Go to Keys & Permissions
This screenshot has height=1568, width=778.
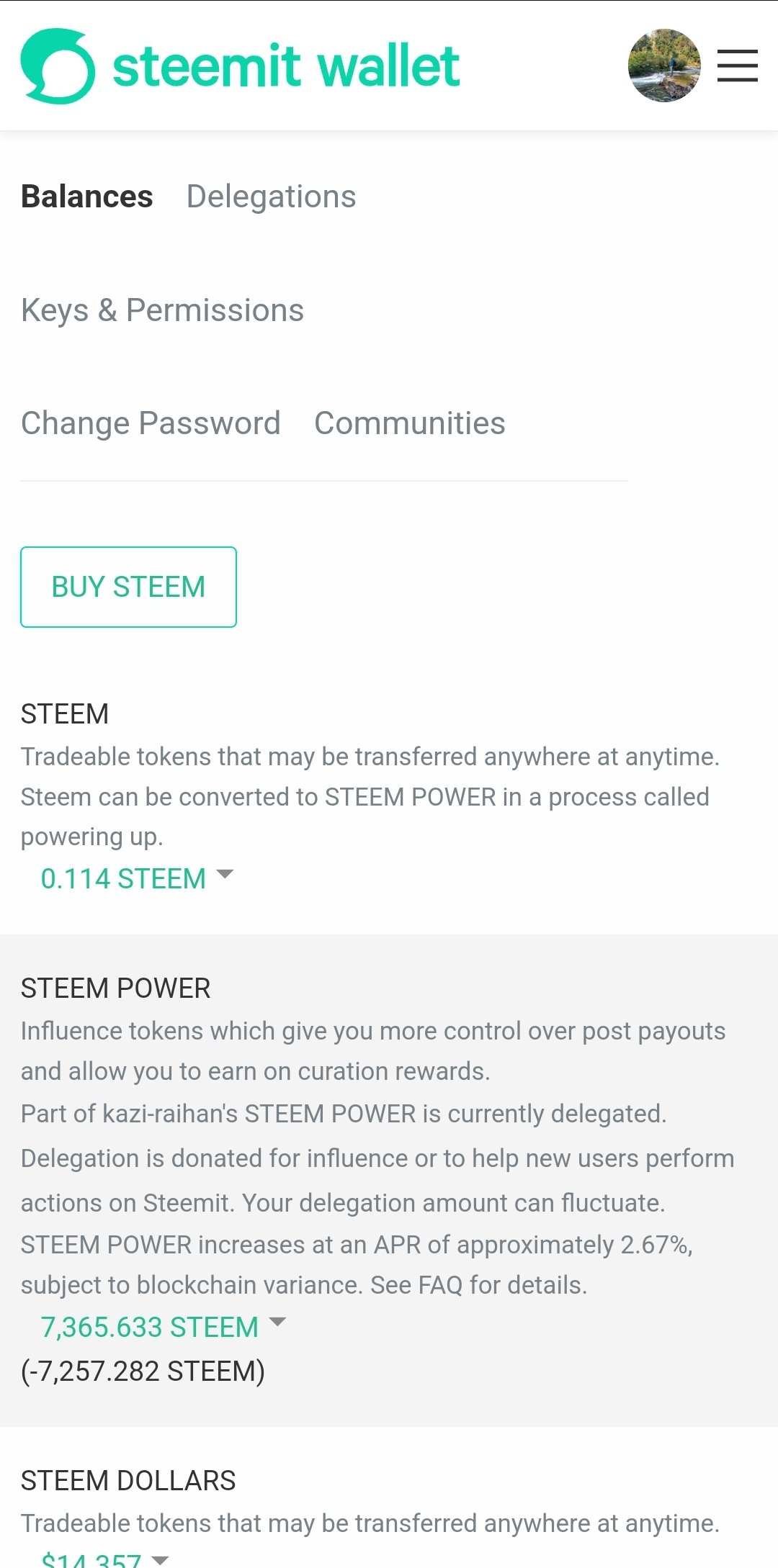(162, 310)
